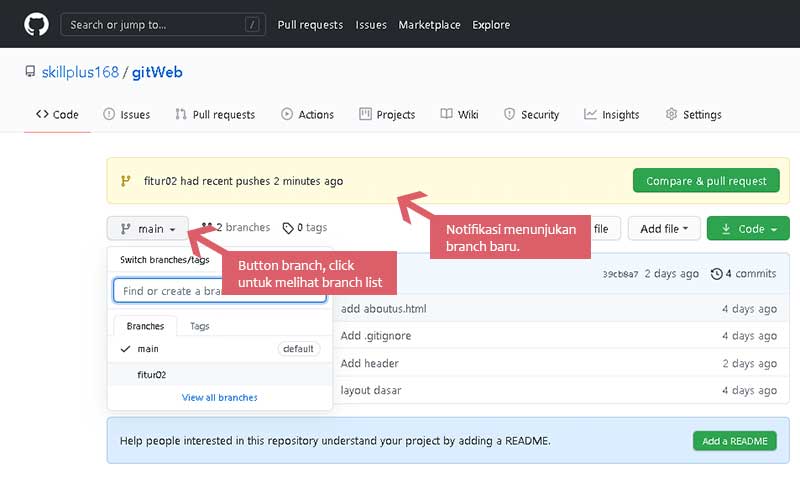Click the tag icon next to 0 tags

[x=288, y=228]
